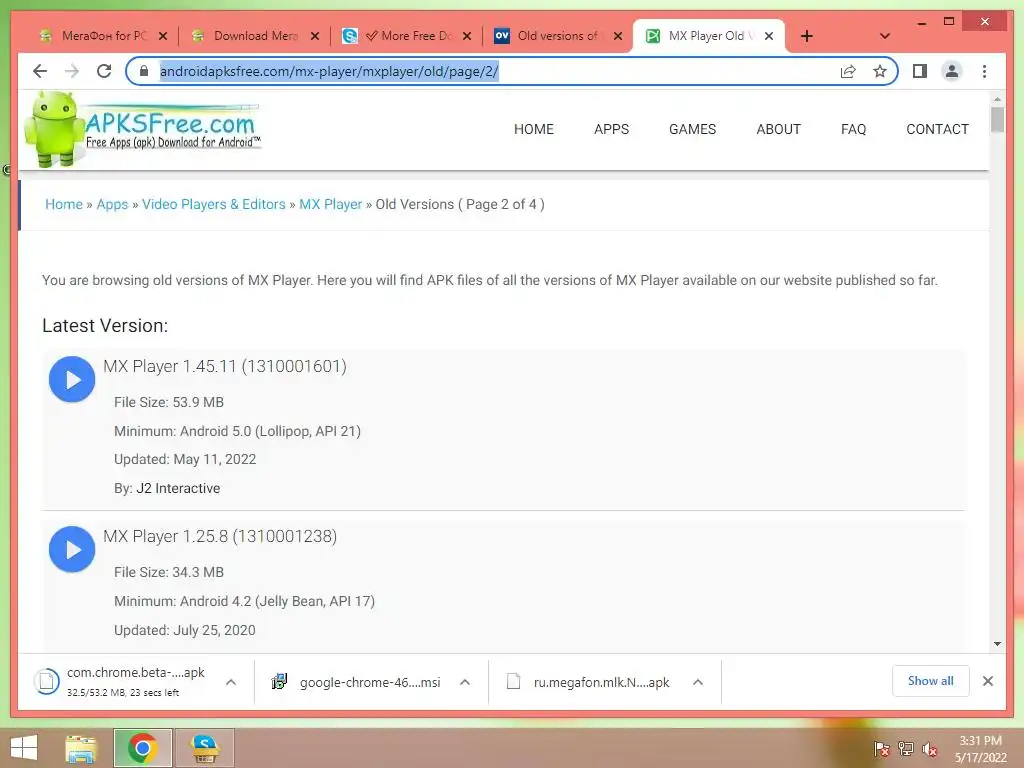Viewport: 1024px width, 768px height.
Task: Click J2 Interactive developer name
Action: point(178,488)
